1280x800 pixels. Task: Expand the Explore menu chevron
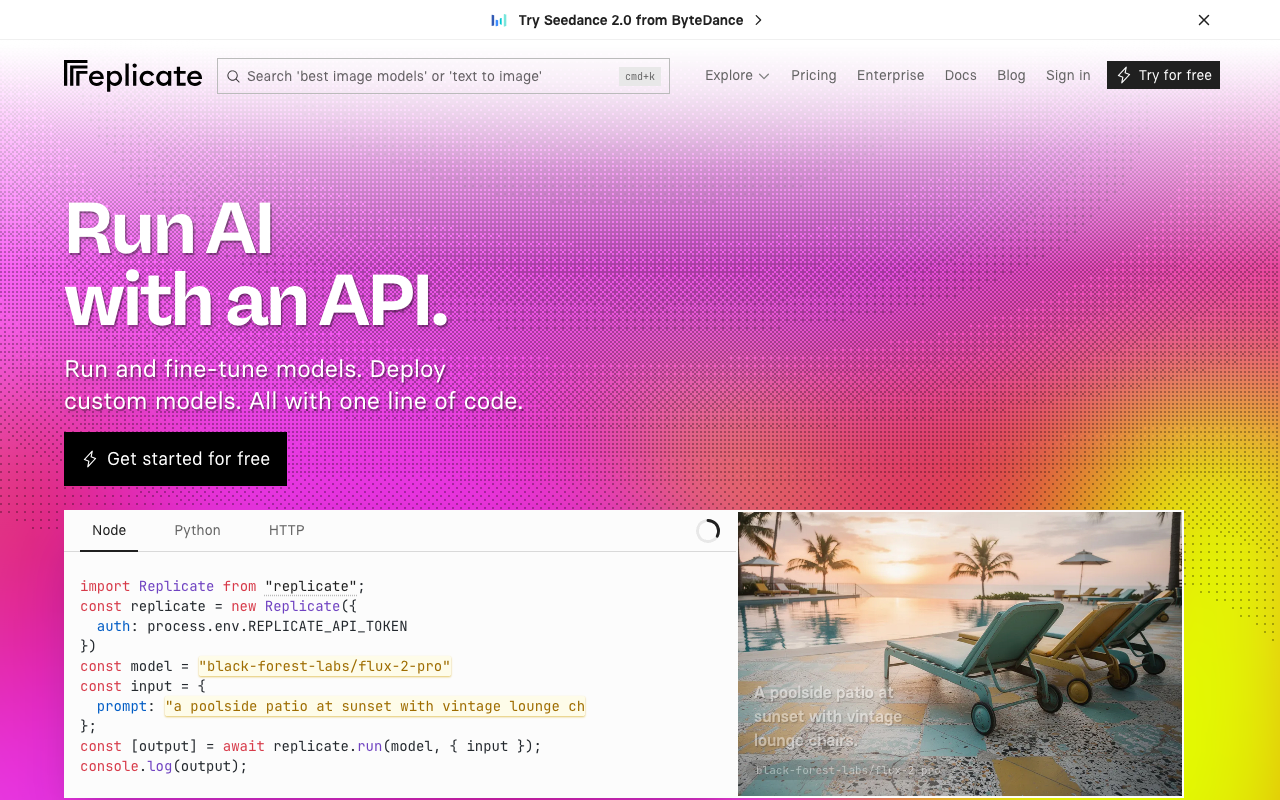click(x=764, y=76)
